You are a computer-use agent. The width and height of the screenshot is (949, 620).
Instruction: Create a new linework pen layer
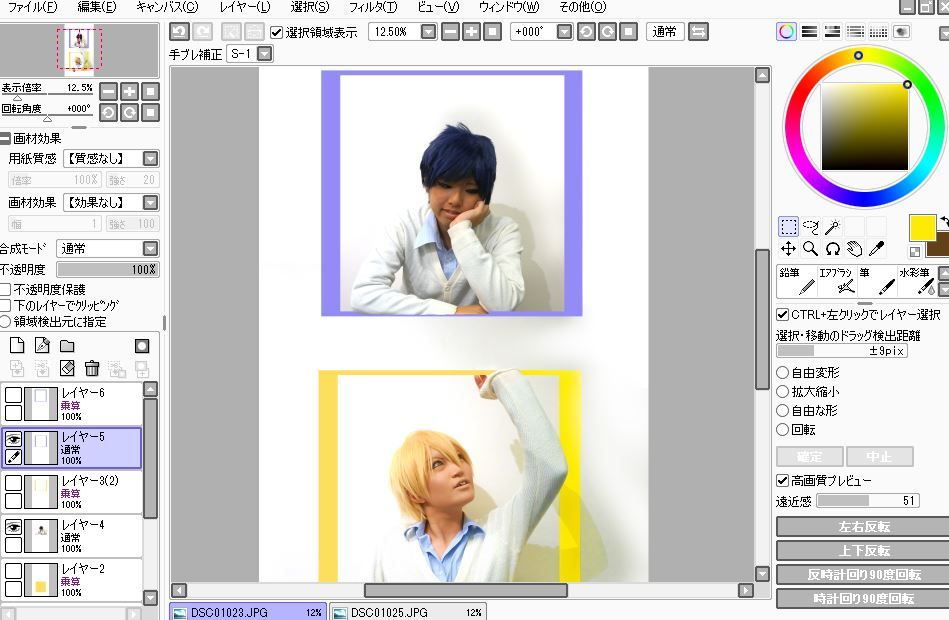(x=42, y=346)
